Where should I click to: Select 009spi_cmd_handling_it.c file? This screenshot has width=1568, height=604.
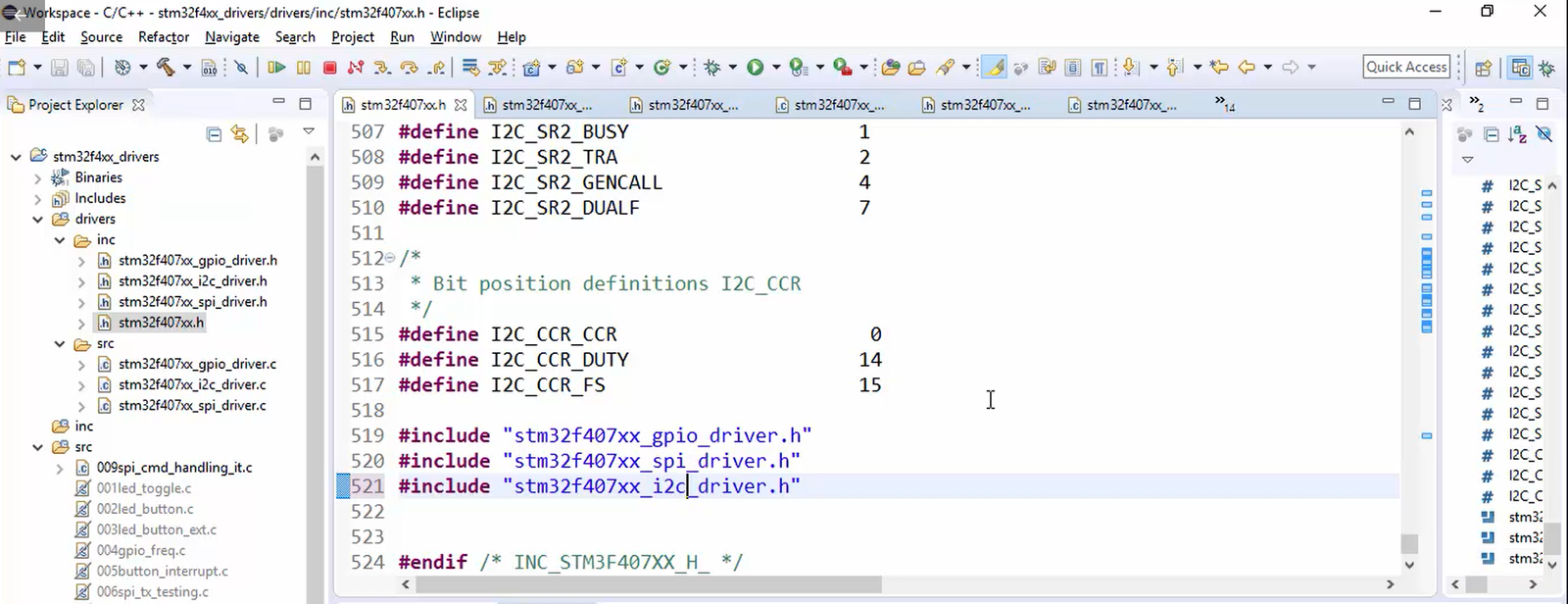(x=174, y=468)
